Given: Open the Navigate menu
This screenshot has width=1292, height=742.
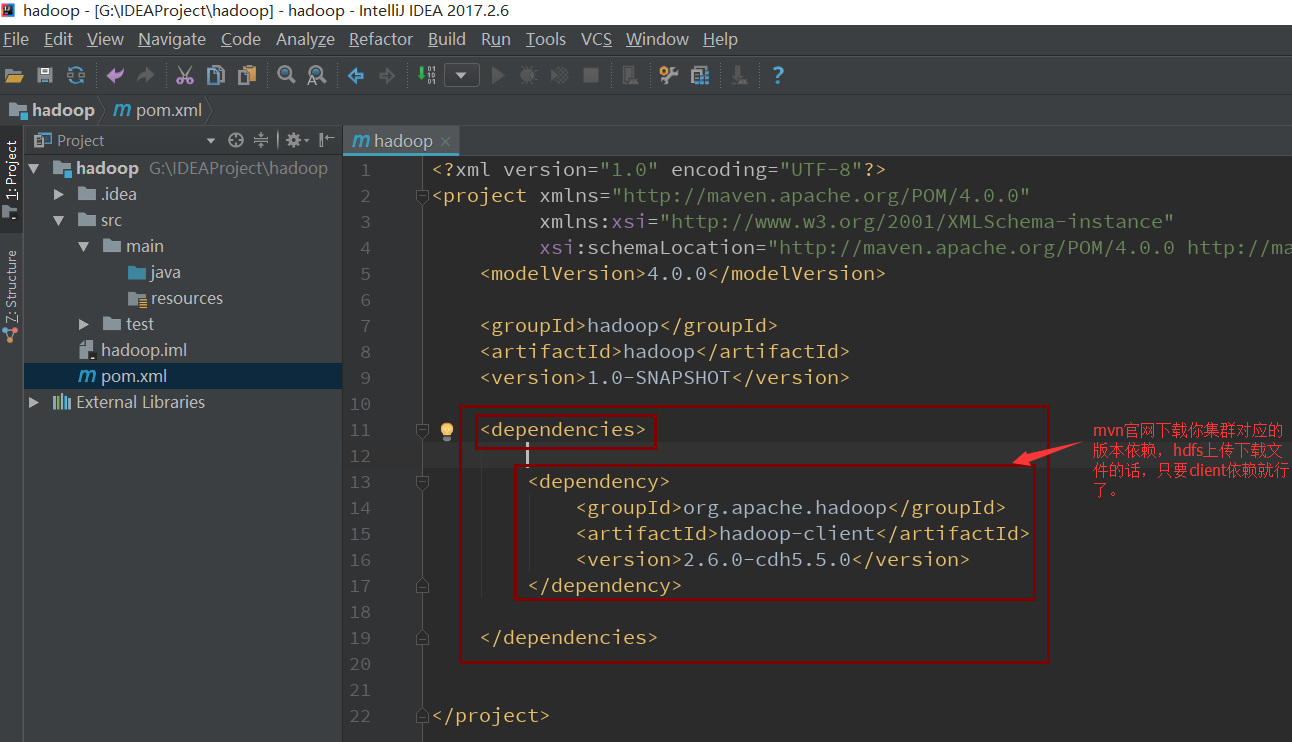Looking at the screenshot, I should [172, 39].
